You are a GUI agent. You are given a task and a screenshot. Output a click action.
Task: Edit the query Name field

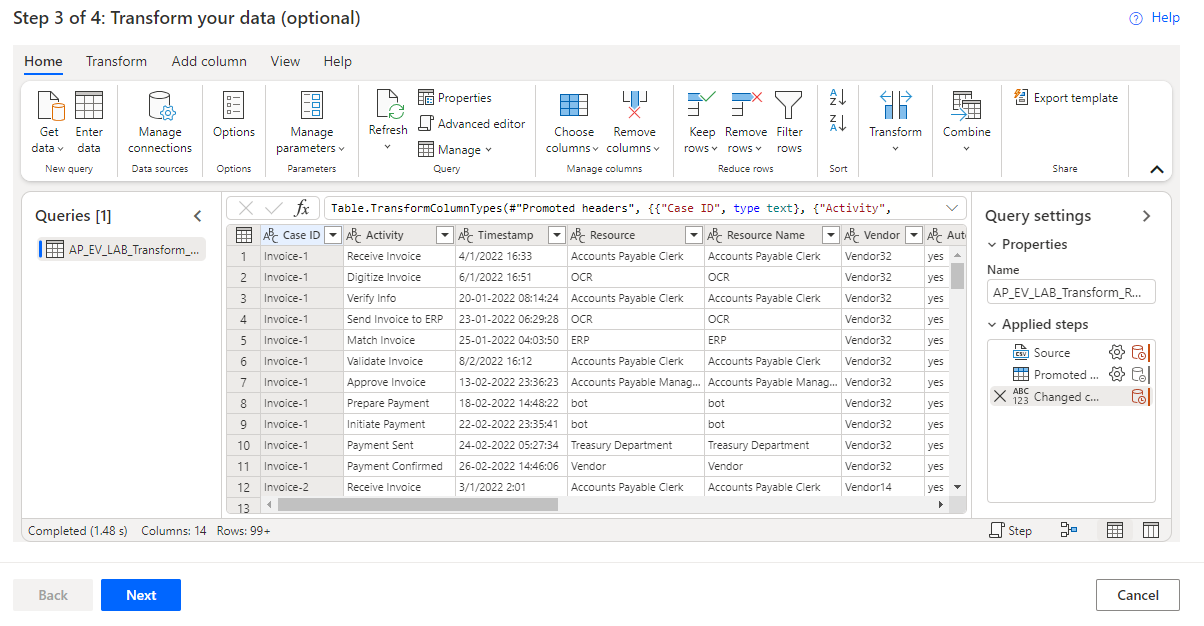[x=1070, y=292]
